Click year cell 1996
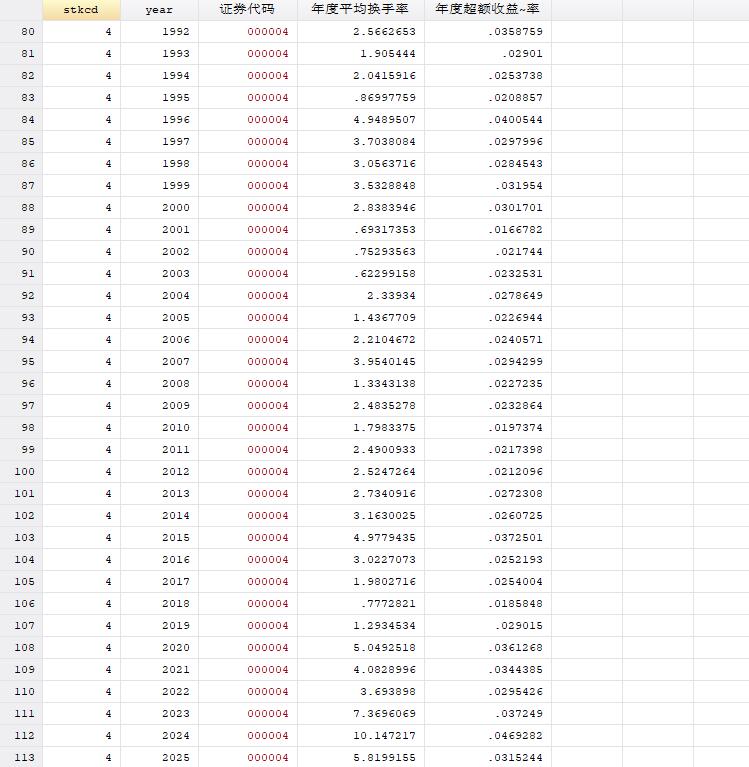 click(159, 120)
